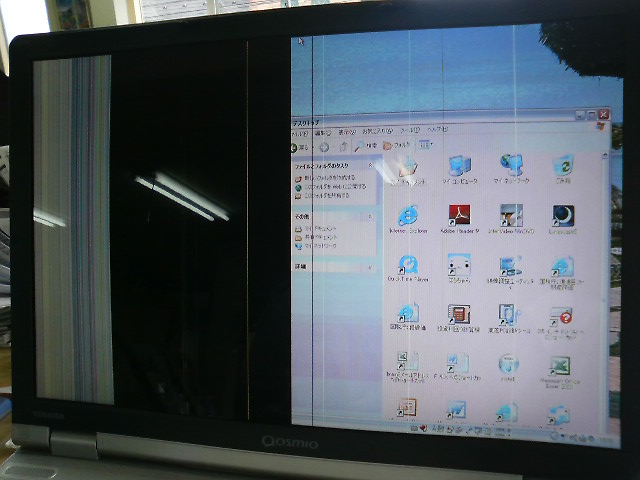
Task: Open the My Network icon
Action: (512, 166)
